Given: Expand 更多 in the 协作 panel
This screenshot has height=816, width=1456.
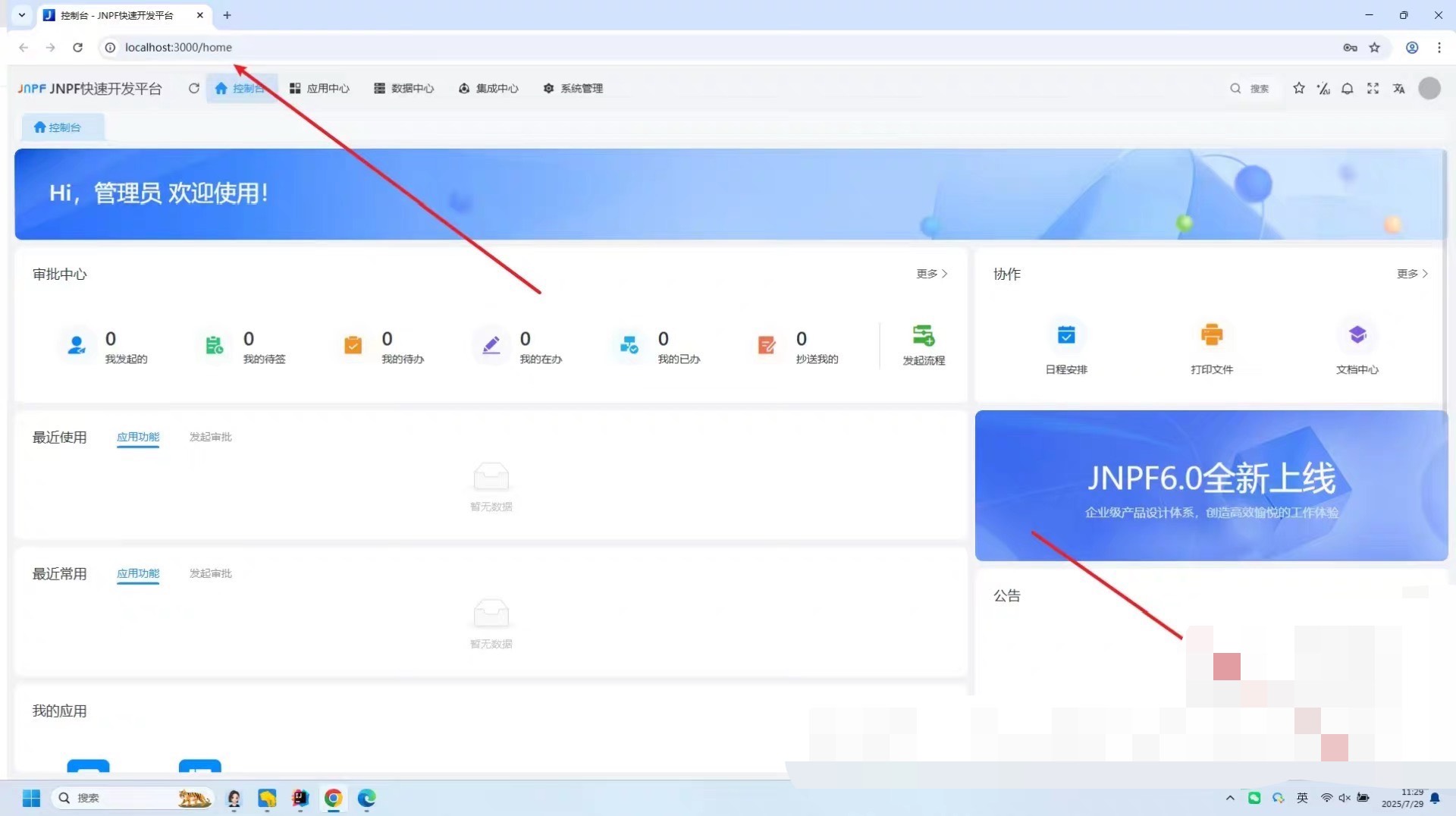Looking at the screenshot, I should (1413, 274).
